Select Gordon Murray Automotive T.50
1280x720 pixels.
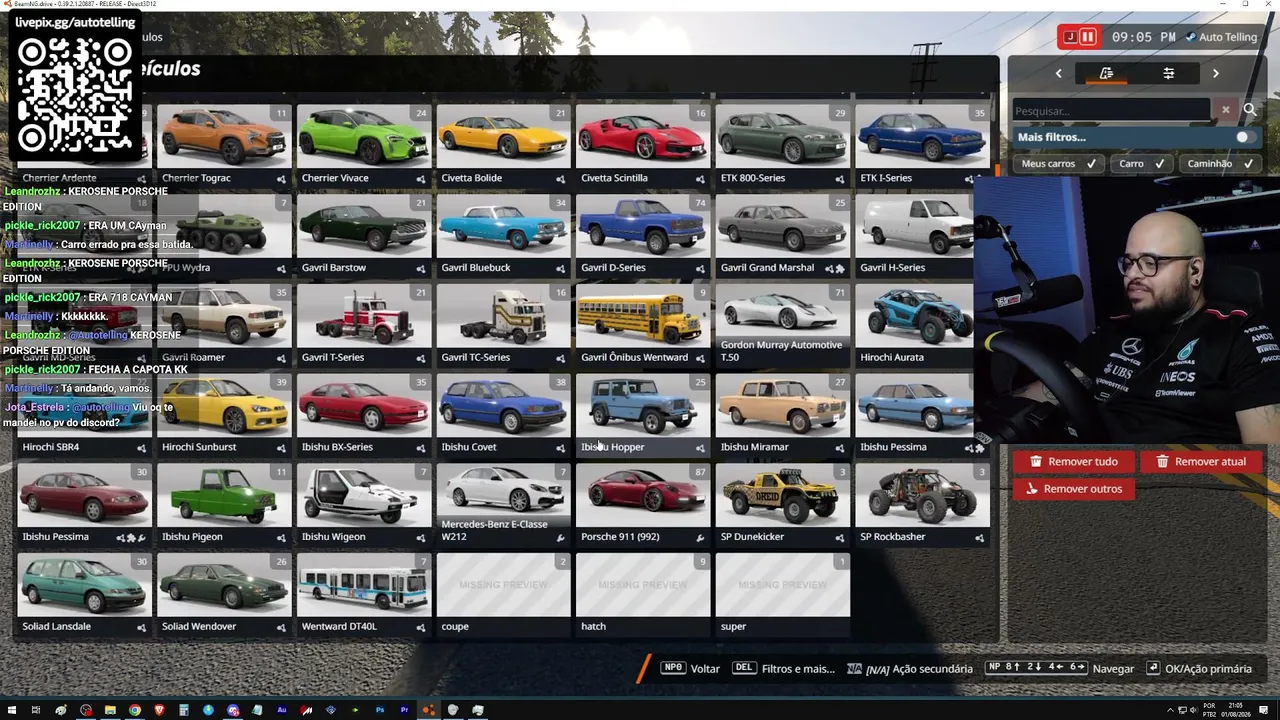(x=783, y=325)
